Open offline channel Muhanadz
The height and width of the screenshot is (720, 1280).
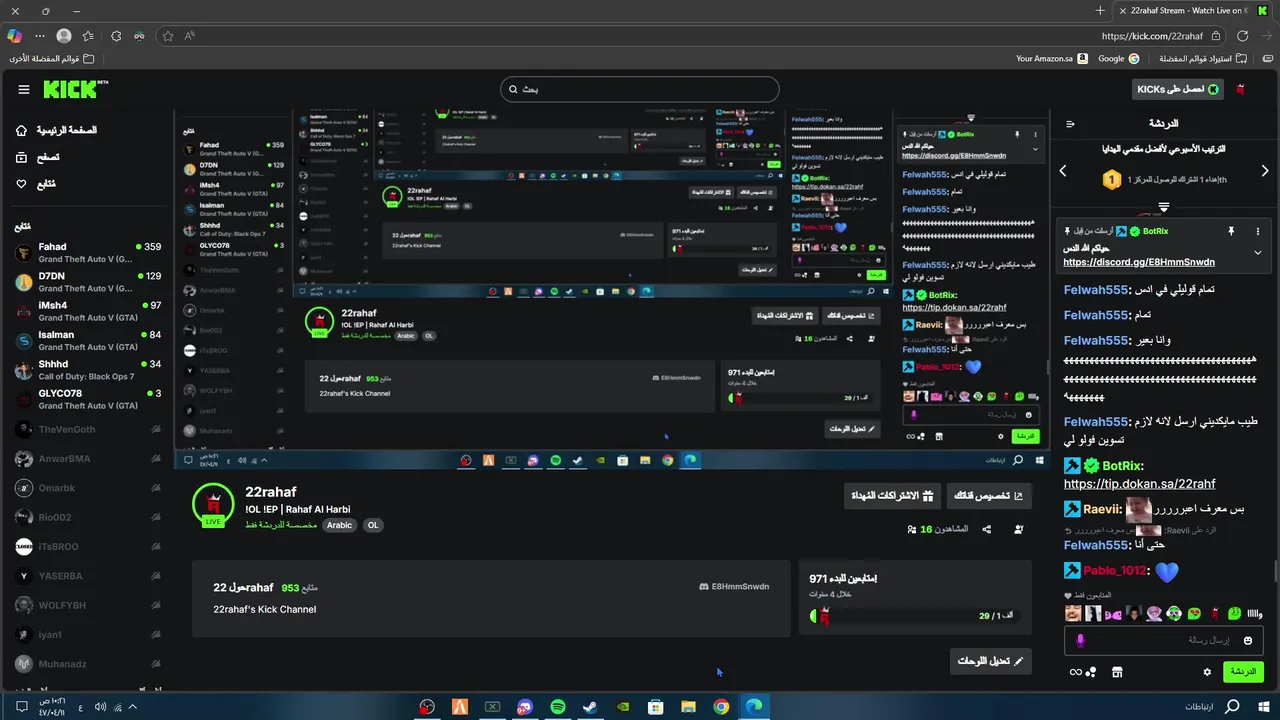pos(88,663)
